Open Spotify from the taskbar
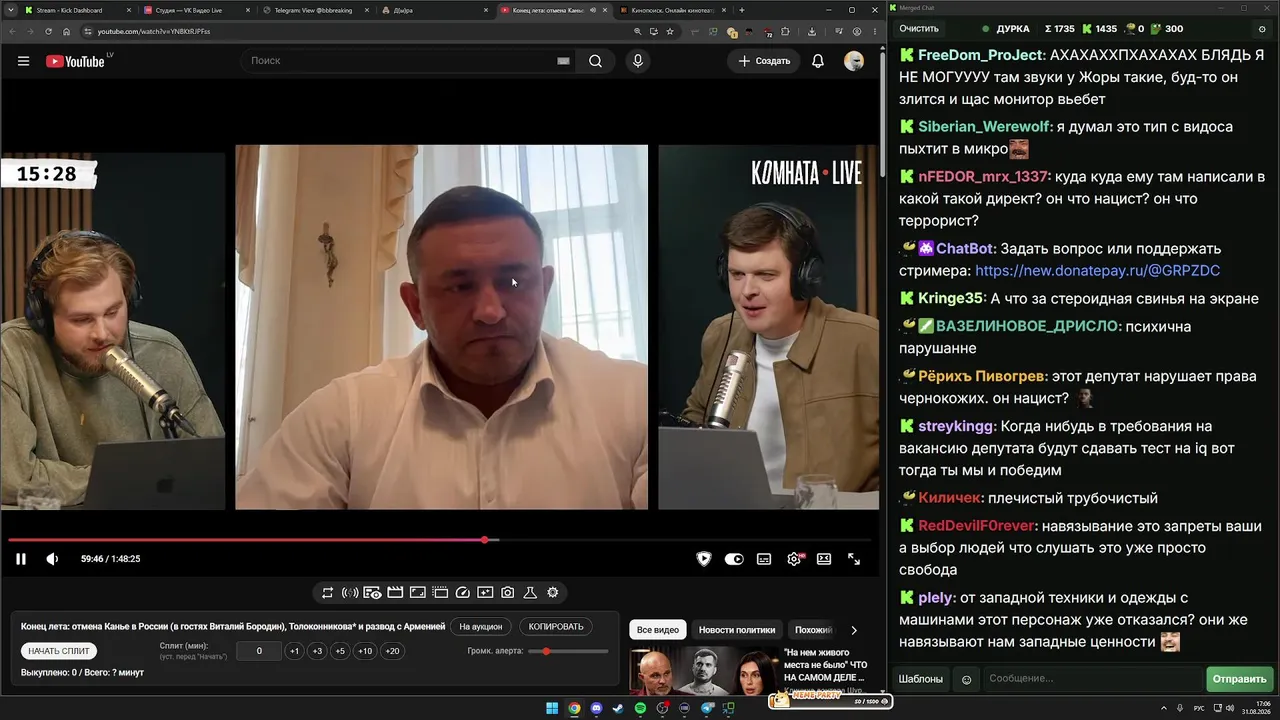The width and height of the screenshot is (1280, 720). (641, 709)
